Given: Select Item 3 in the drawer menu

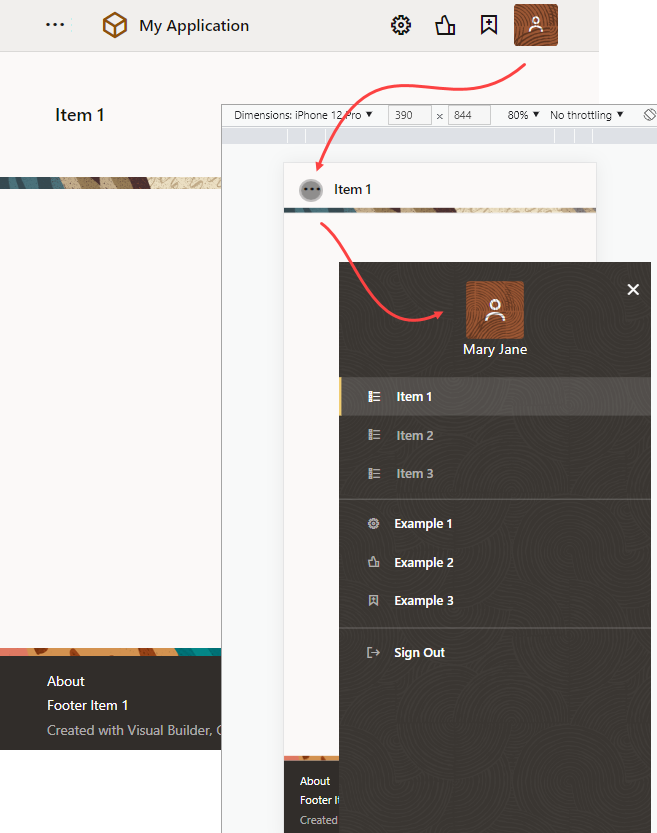Looking at the screenshot, I should [495, 473].
